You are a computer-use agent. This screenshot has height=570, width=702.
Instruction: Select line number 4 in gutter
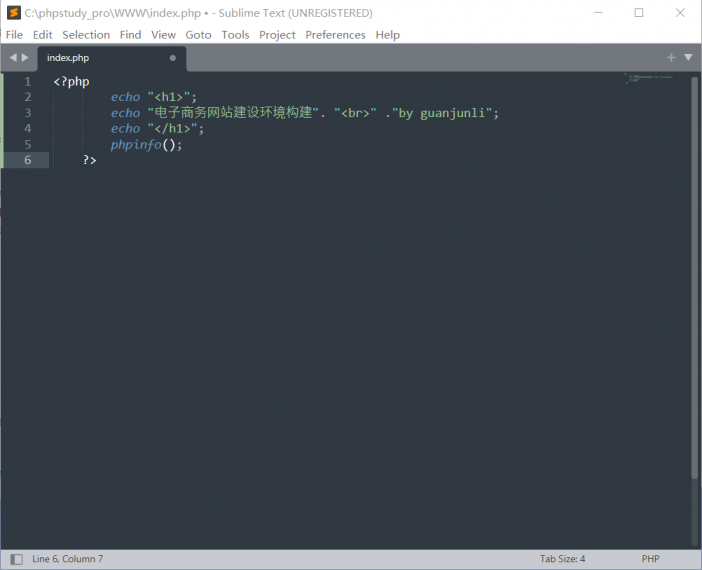(28, 129)
